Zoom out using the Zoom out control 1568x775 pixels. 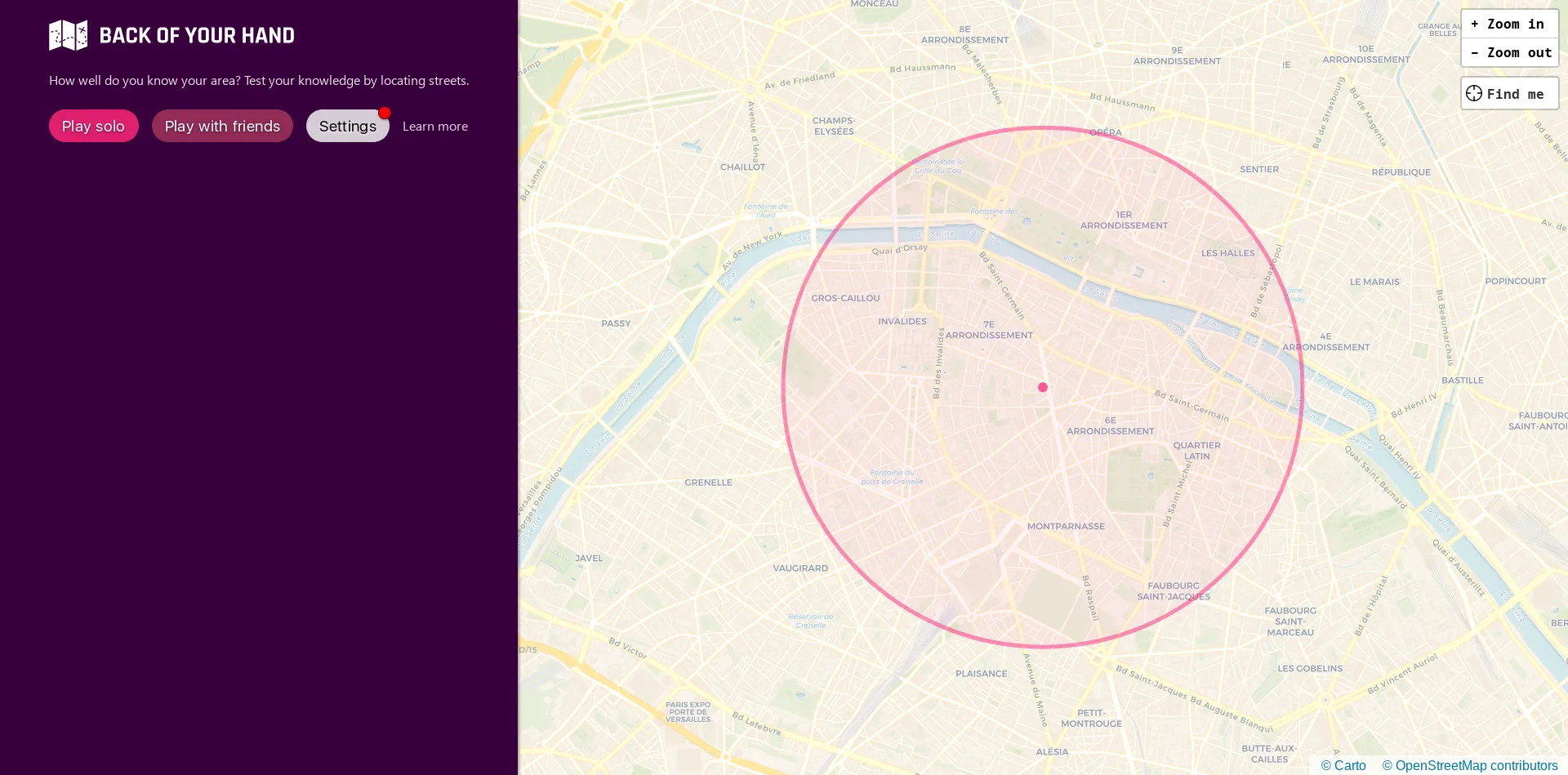click(x=1509, y=52)
